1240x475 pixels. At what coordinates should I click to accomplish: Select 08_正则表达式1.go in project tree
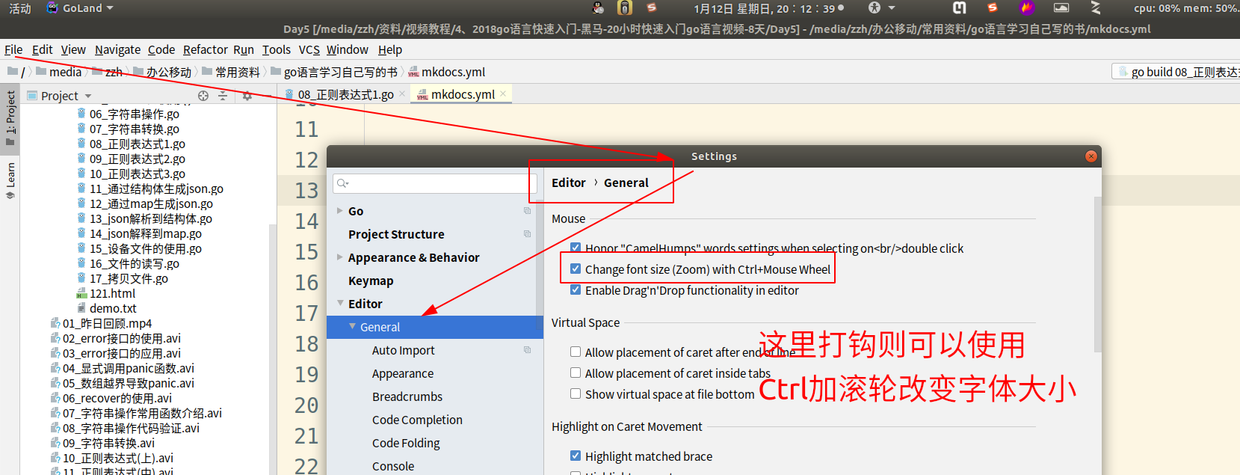pyautogui.click(x=137, y=144)
